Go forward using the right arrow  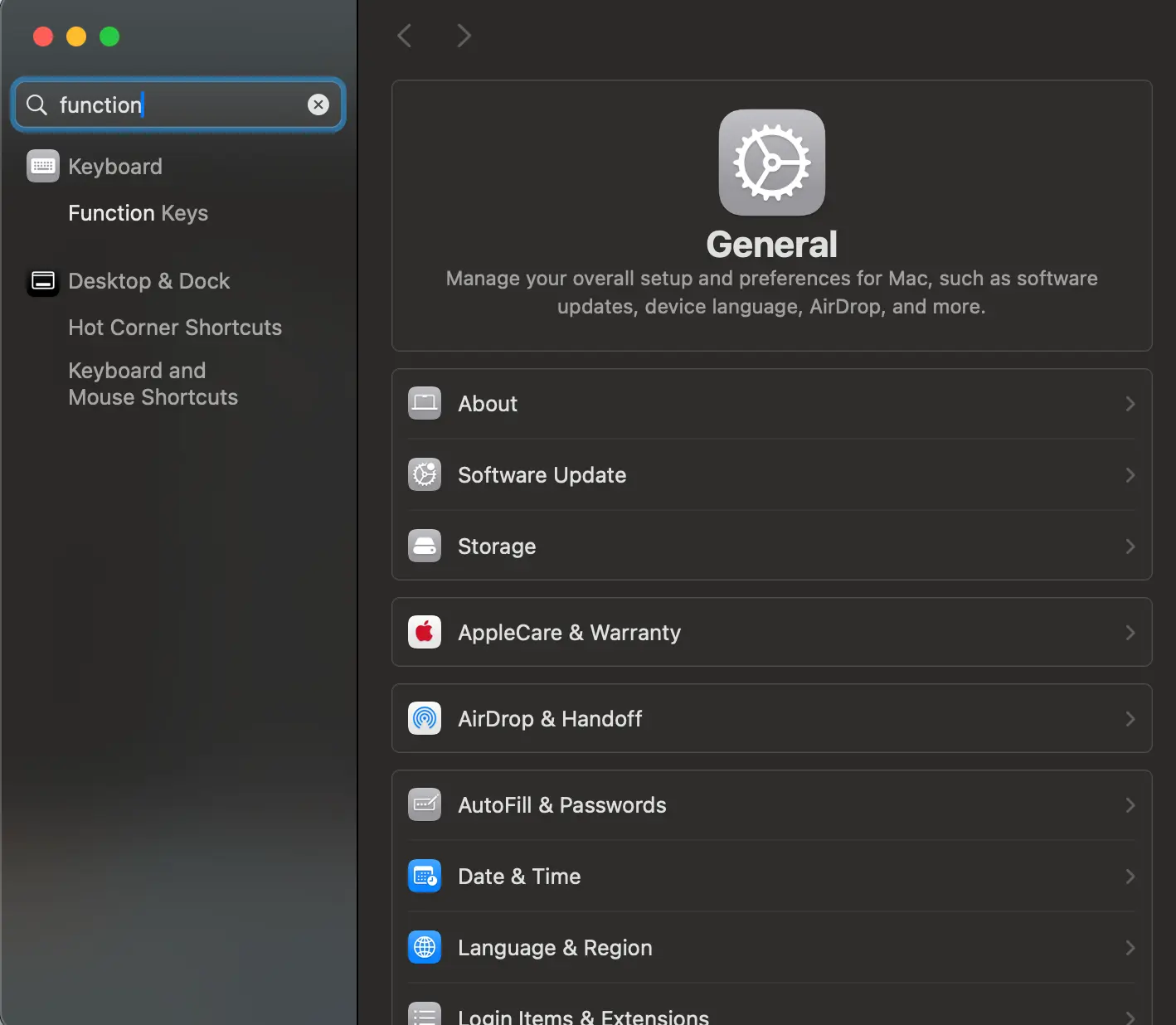point(464,36)
